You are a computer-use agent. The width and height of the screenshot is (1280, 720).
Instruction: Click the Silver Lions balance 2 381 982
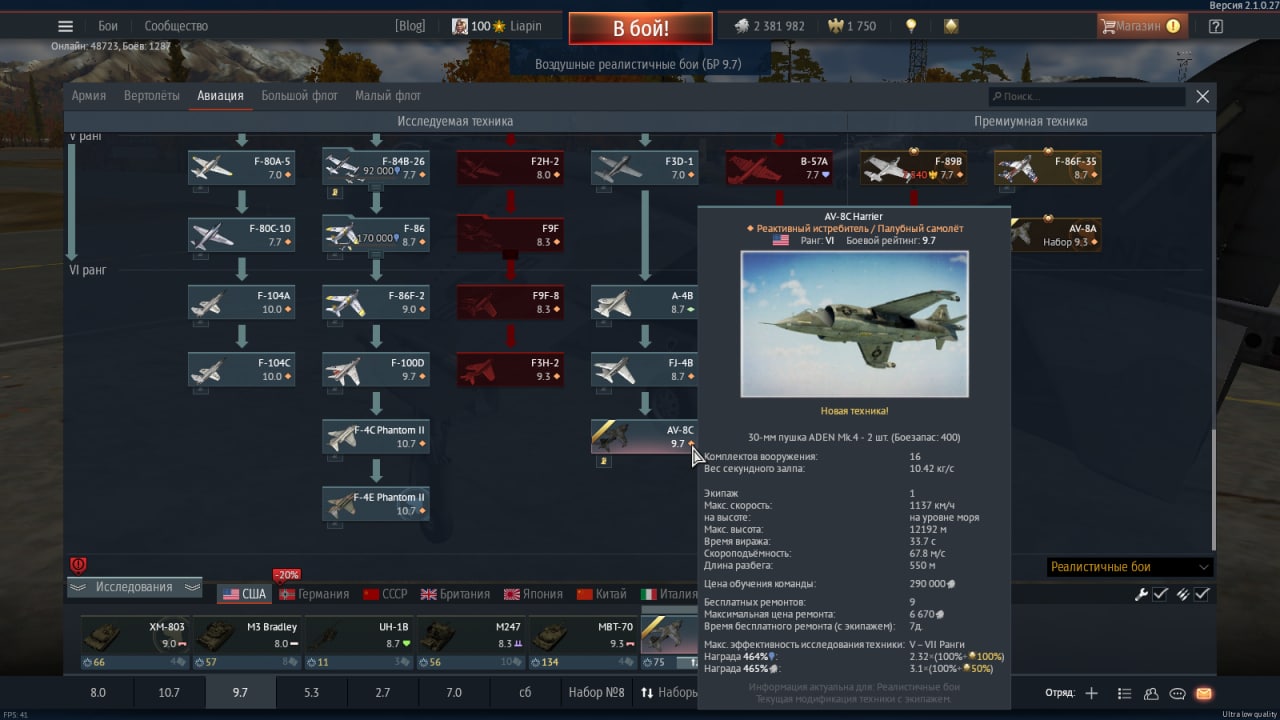tap(770, 26)
